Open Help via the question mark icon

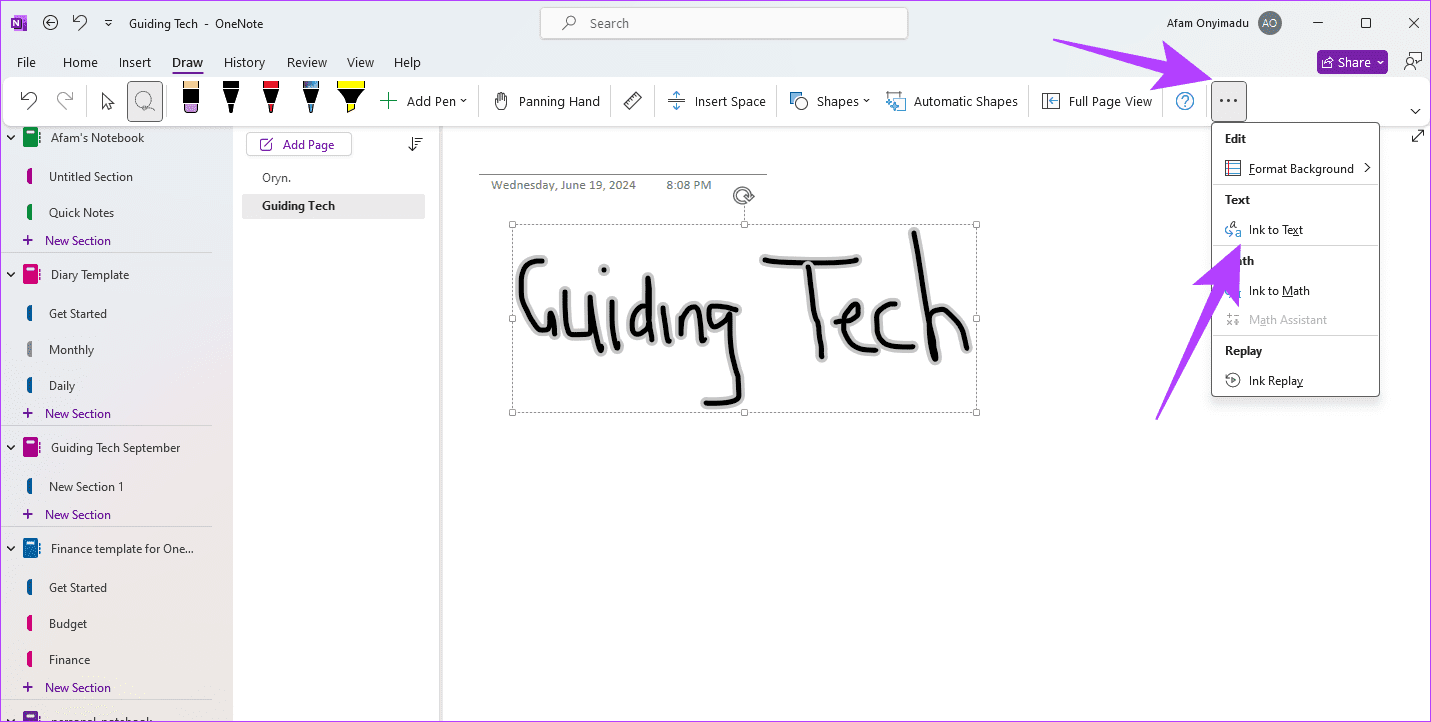click(x=1185, y=101)
